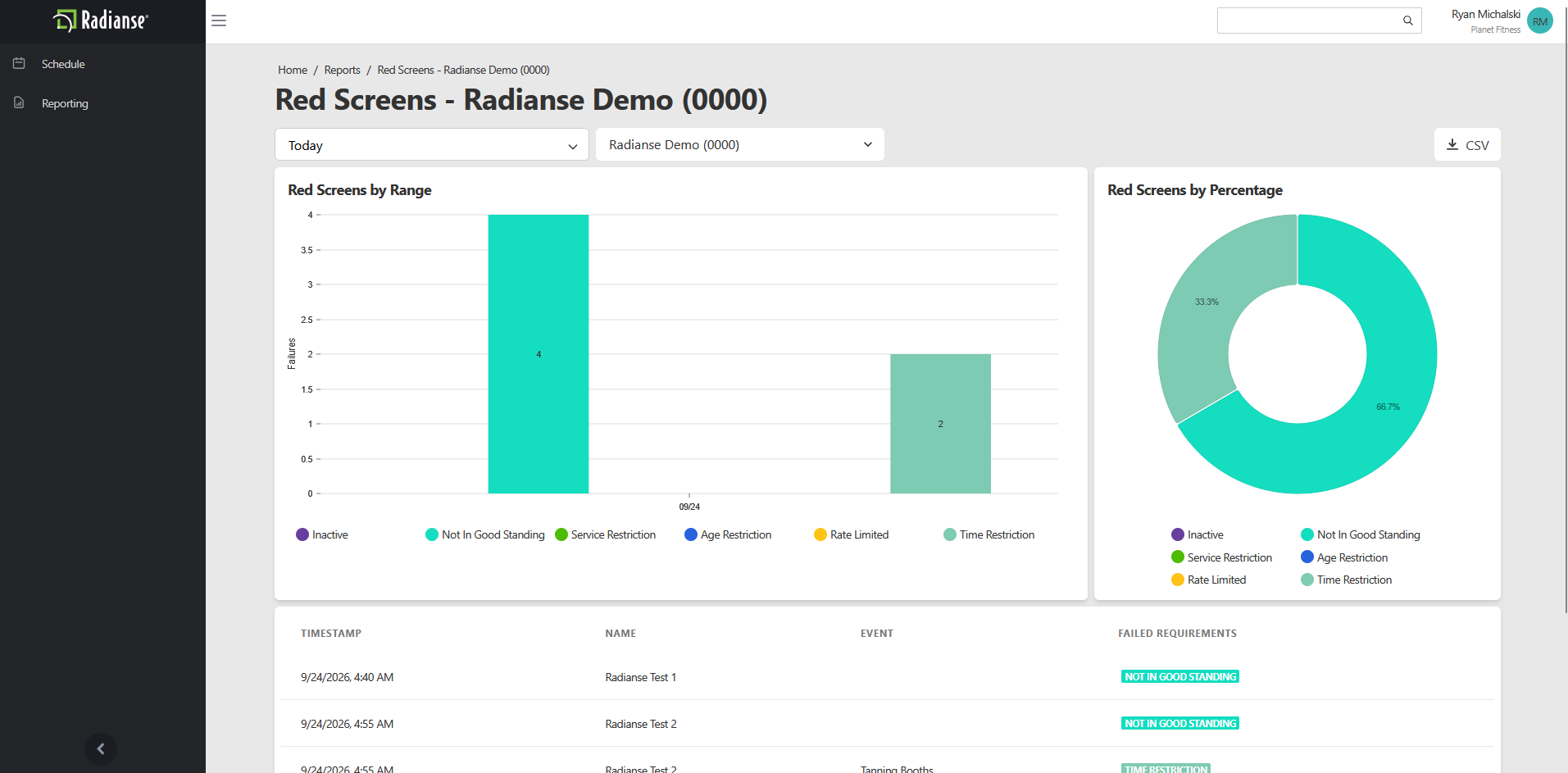Expand the Radianse Demo (0000) location dropdown
Viewport: 1568px width, 773px height.
pos(740,144)
